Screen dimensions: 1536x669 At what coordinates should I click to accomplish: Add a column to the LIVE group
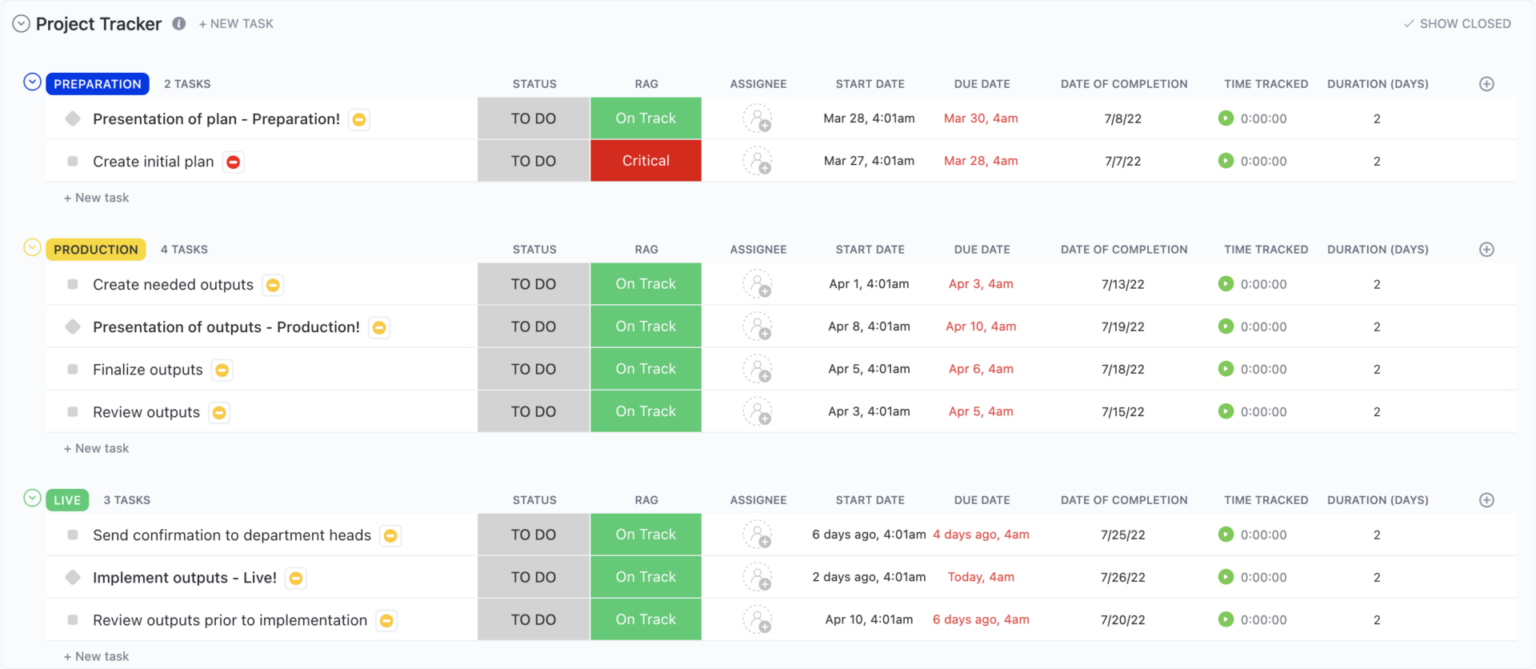coord(1486,500)
